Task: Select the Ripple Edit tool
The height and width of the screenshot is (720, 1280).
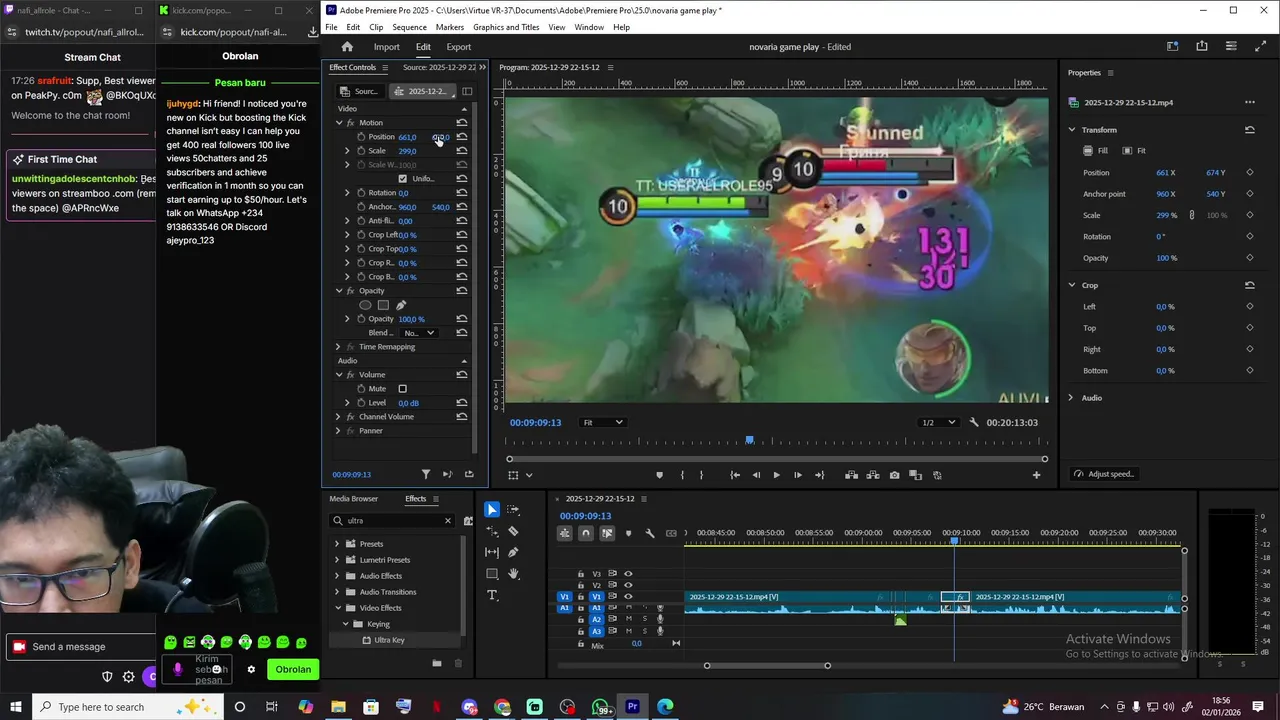Action: tap(492, 531)
